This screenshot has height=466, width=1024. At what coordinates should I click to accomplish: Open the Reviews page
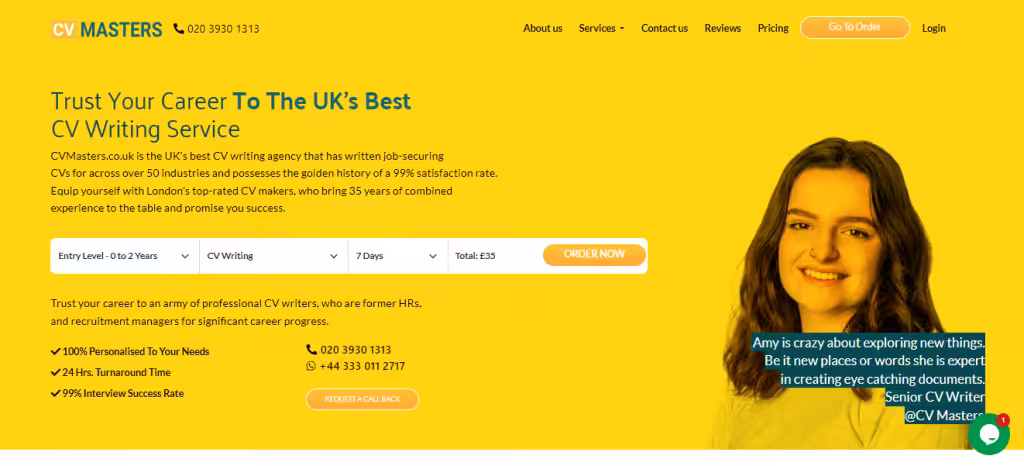(722, 29)
